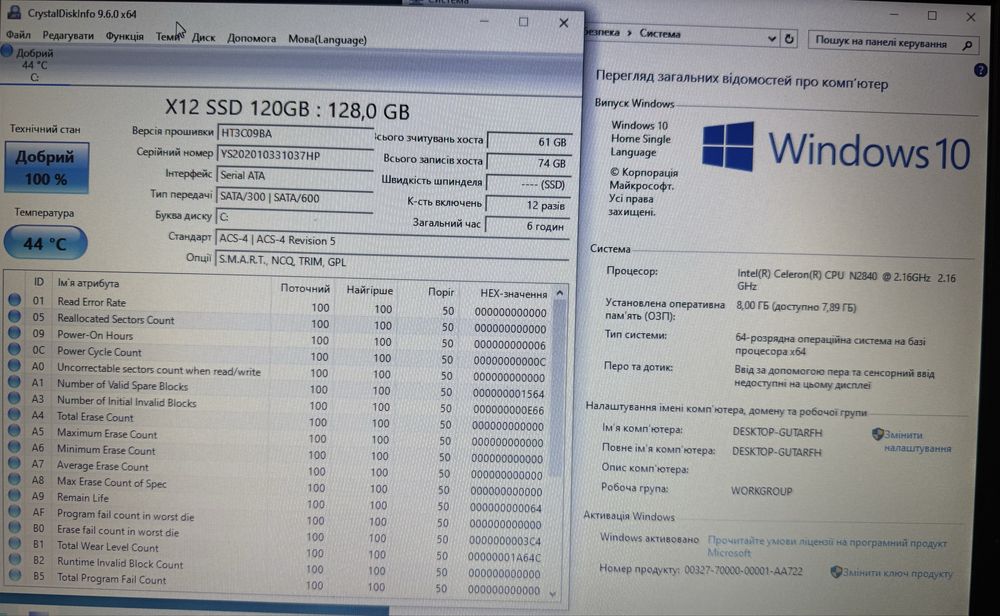Image resolution: width=1000 pixels, height=616 pixels.
Task: Click the shield icon beside Змінити настройки
Action: pos(878,434)
